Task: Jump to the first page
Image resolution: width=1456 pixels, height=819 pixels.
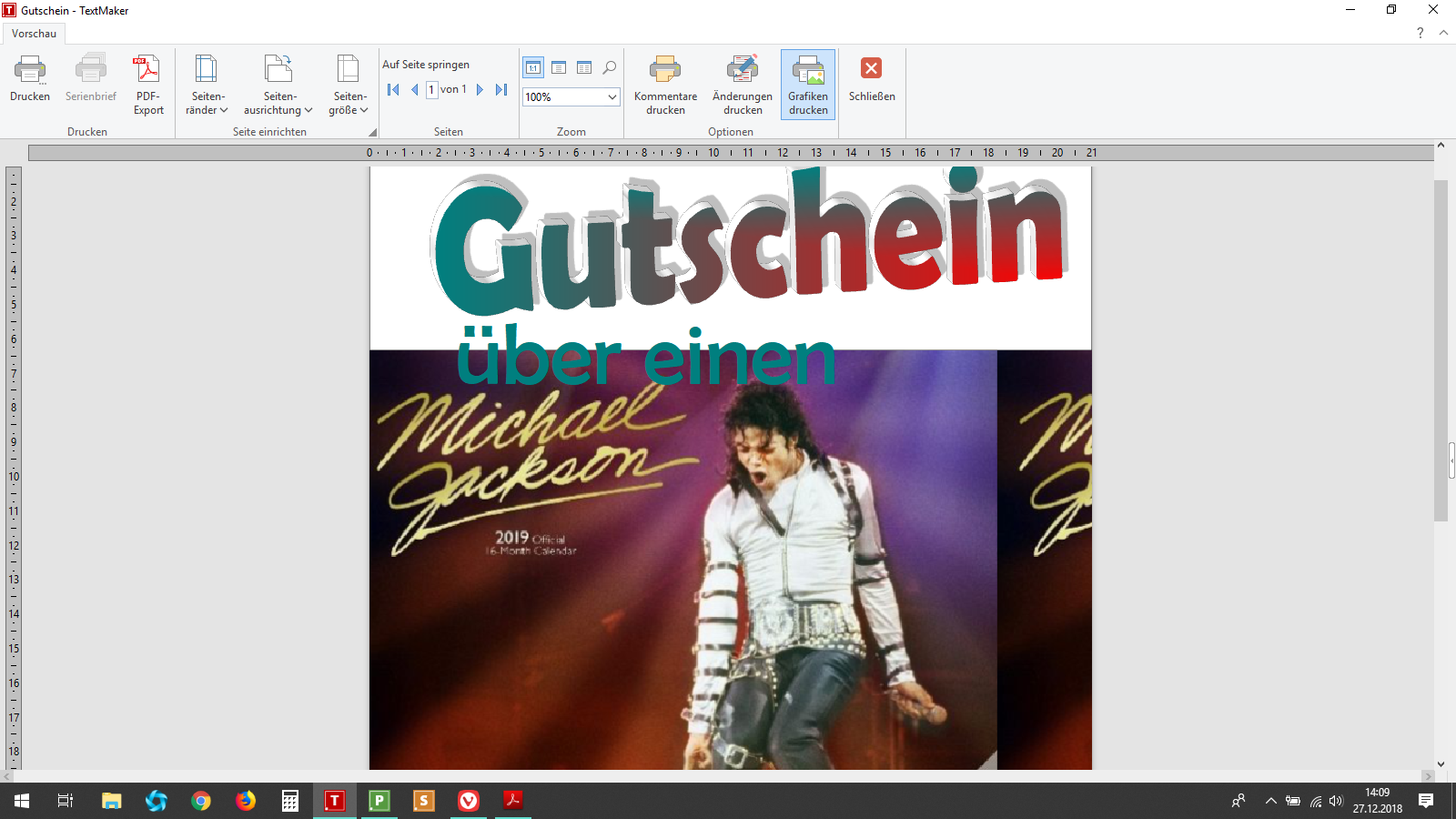Action: [393, 89]
